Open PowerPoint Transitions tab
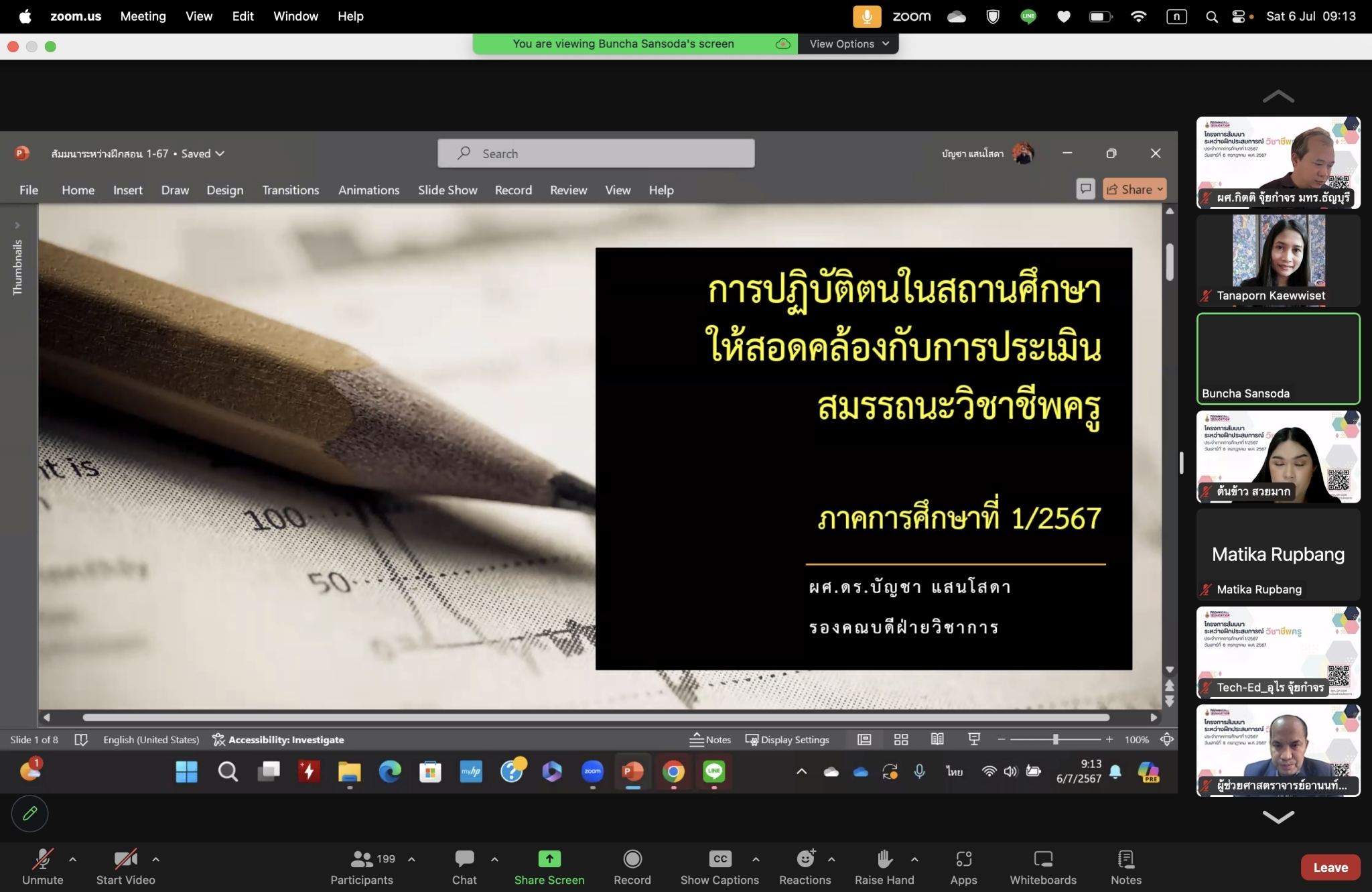Viewport: 1372px width, 892px height. tap(291, 190)
